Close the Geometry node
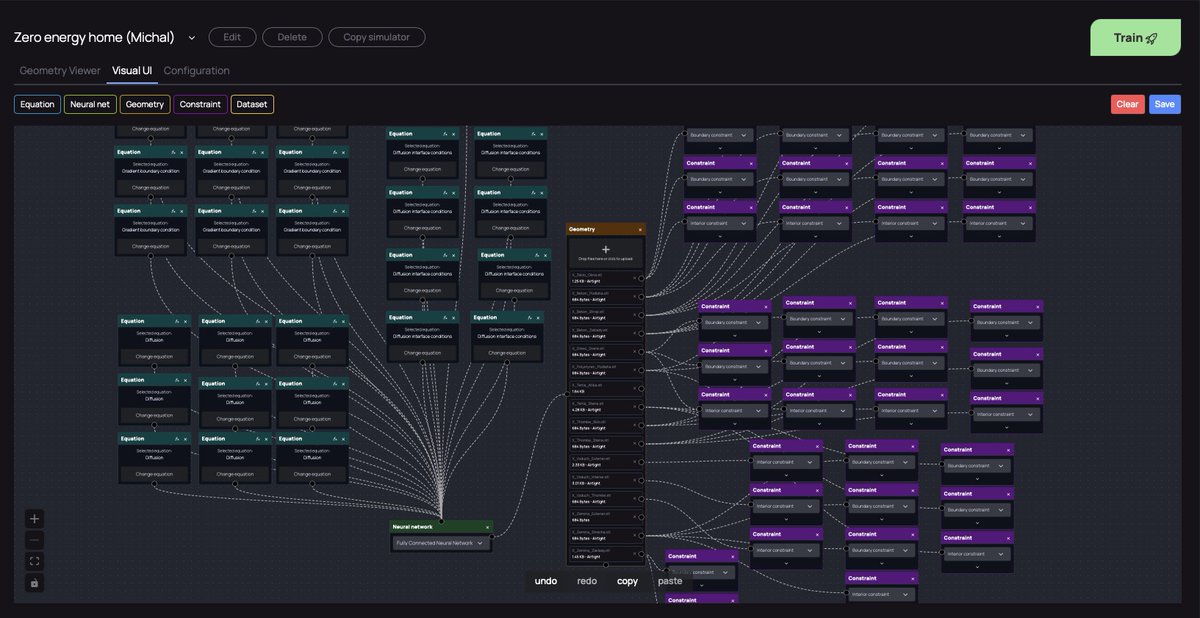Screen dimensions: 1200x618 click(640, 229)
